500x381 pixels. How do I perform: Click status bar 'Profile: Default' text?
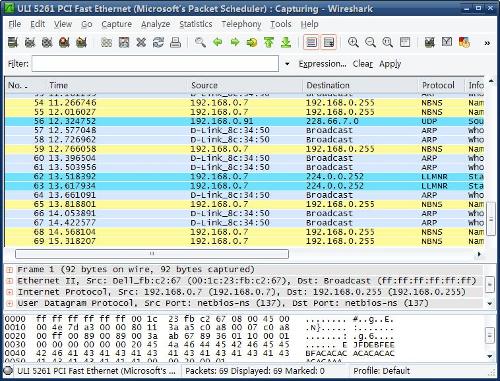point(382,371)
